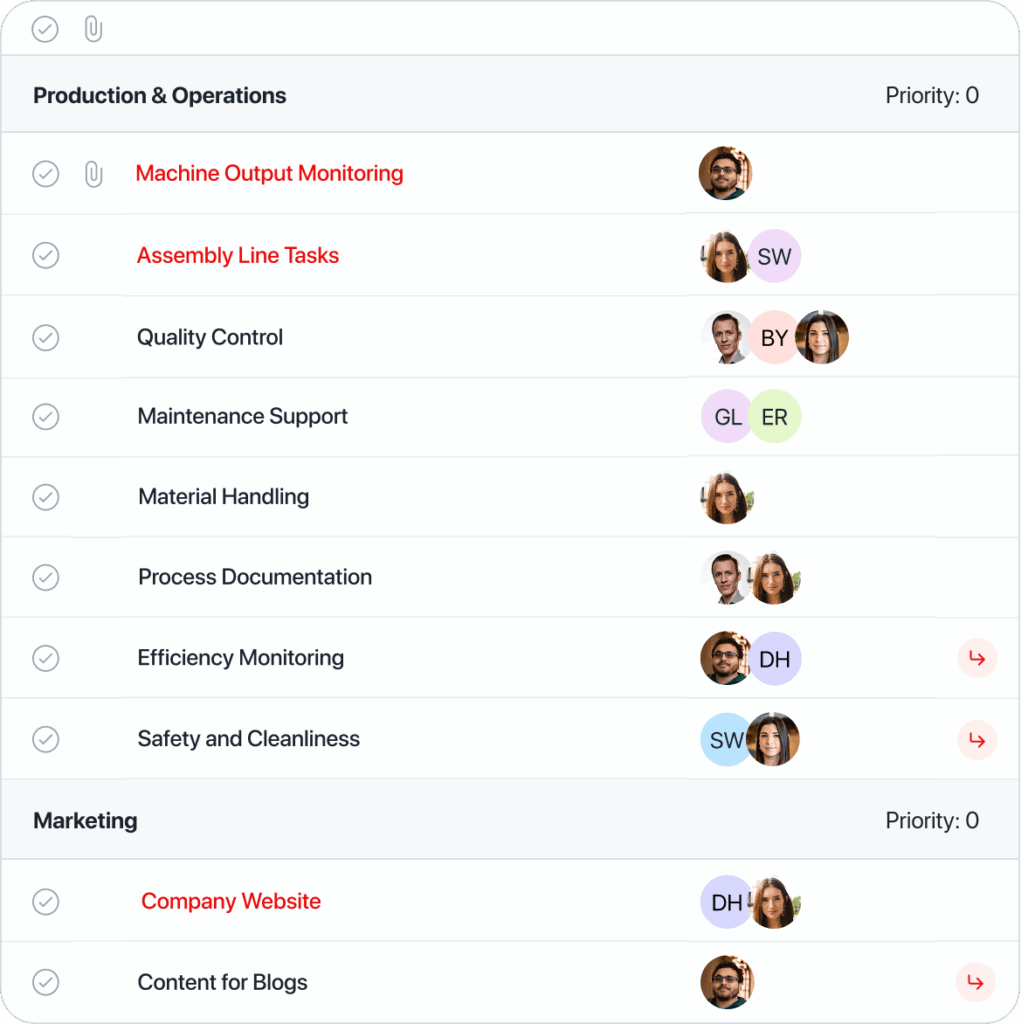This screenshot has height=1024, width=1021.
Task: Collapse the Marketing section header
Action: point(85,820)
